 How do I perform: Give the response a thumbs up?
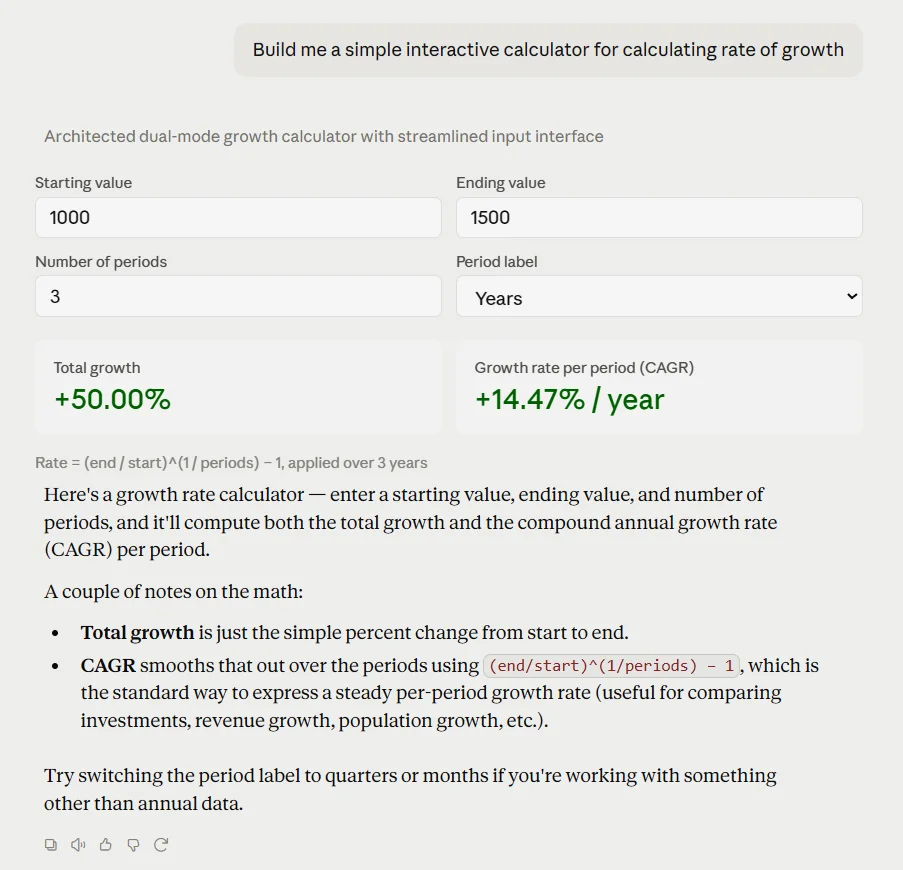point(105,845)
